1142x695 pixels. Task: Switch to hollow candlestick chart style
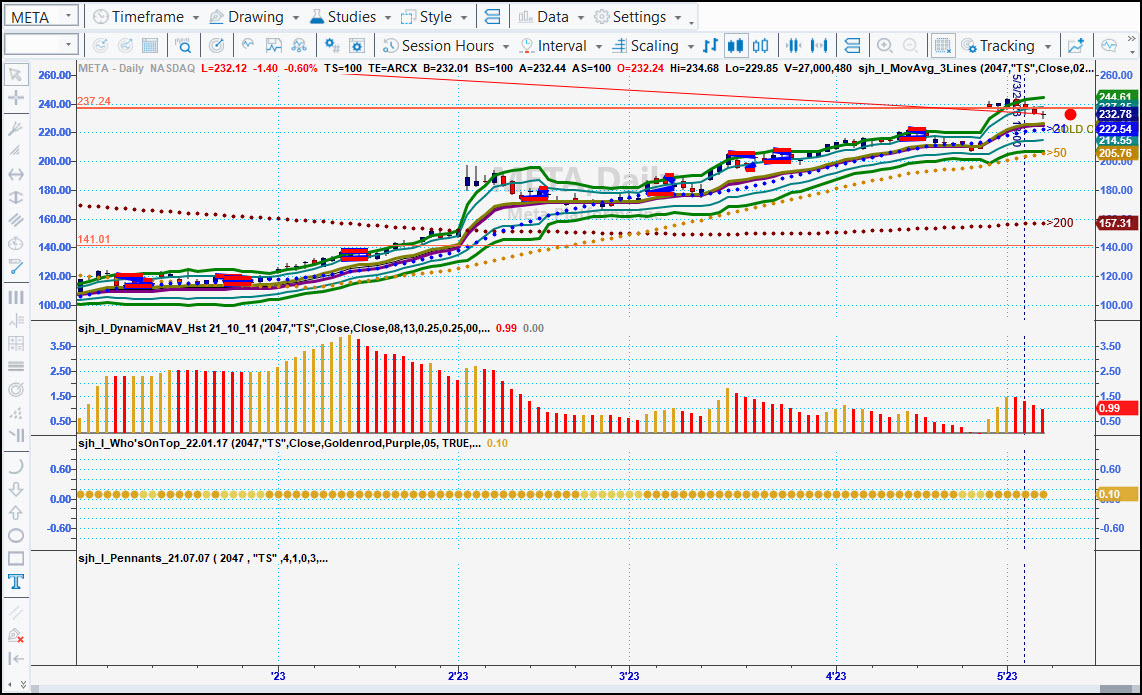pyautogui.click(x=760, y=46)
